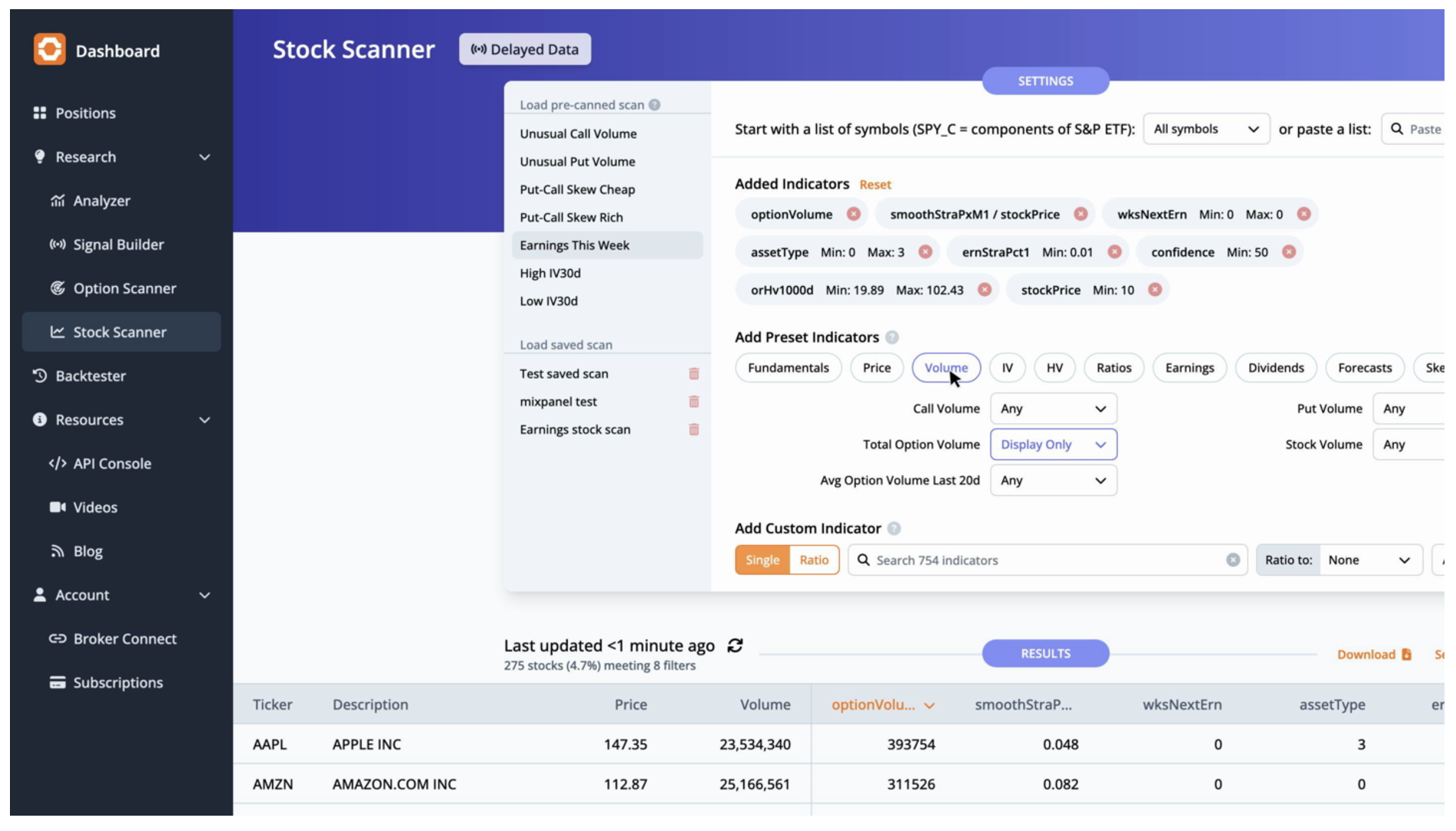Clear the custom indicator search field
Image resolution: width=1456 pixels, height=831 pixels.
tap(1232, 560)
